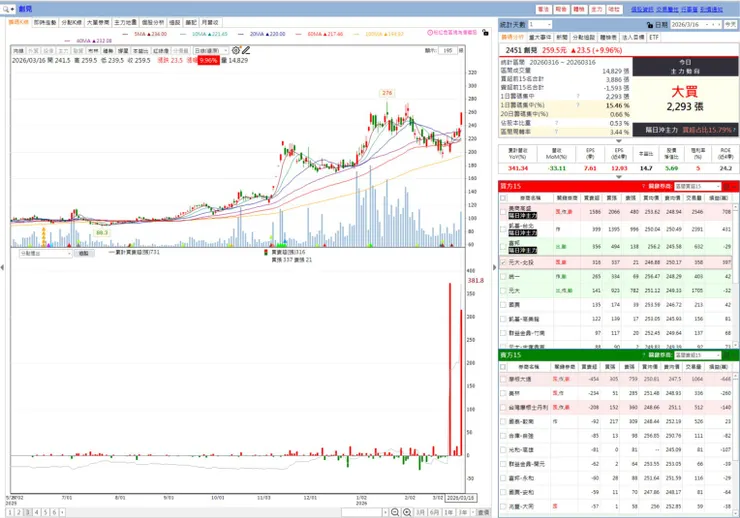
Task: Tick checkbox for 統一 buyer row
Action: pos(504,276)
